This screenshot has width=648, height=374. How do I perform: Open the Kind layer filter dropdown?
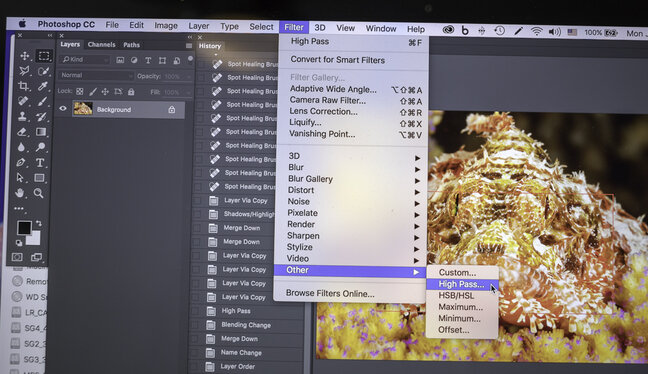[x=85, y=60]
